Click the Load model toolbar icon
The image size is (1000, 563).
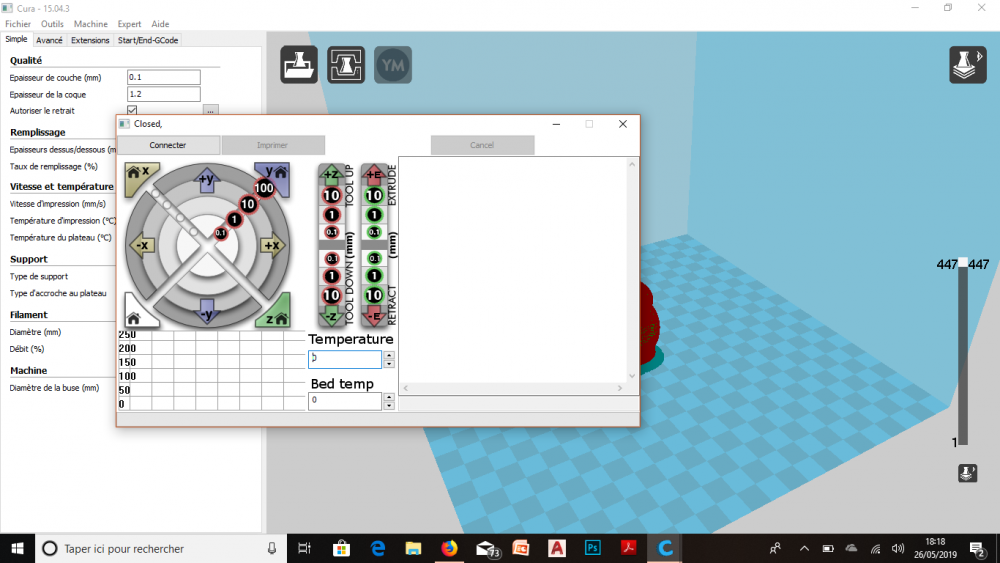coord(299,64)
